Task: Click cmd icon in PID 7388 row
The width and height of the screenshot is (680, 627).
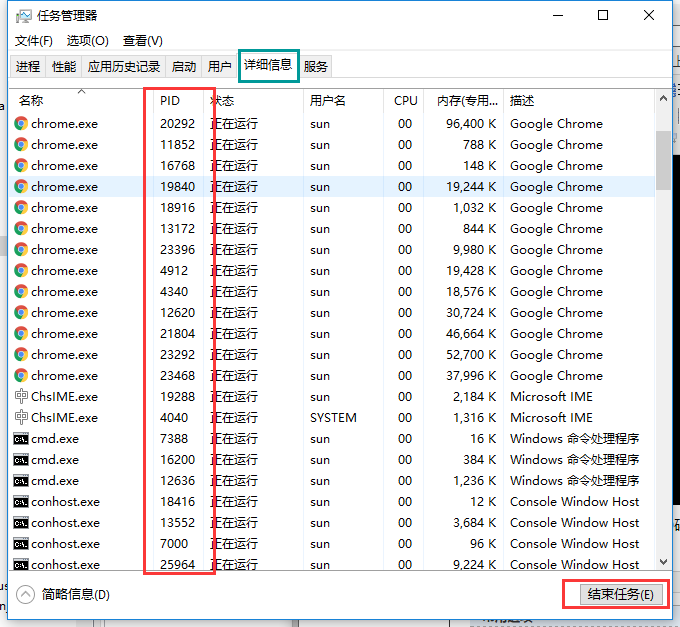Action: click(x=21, y=439)
